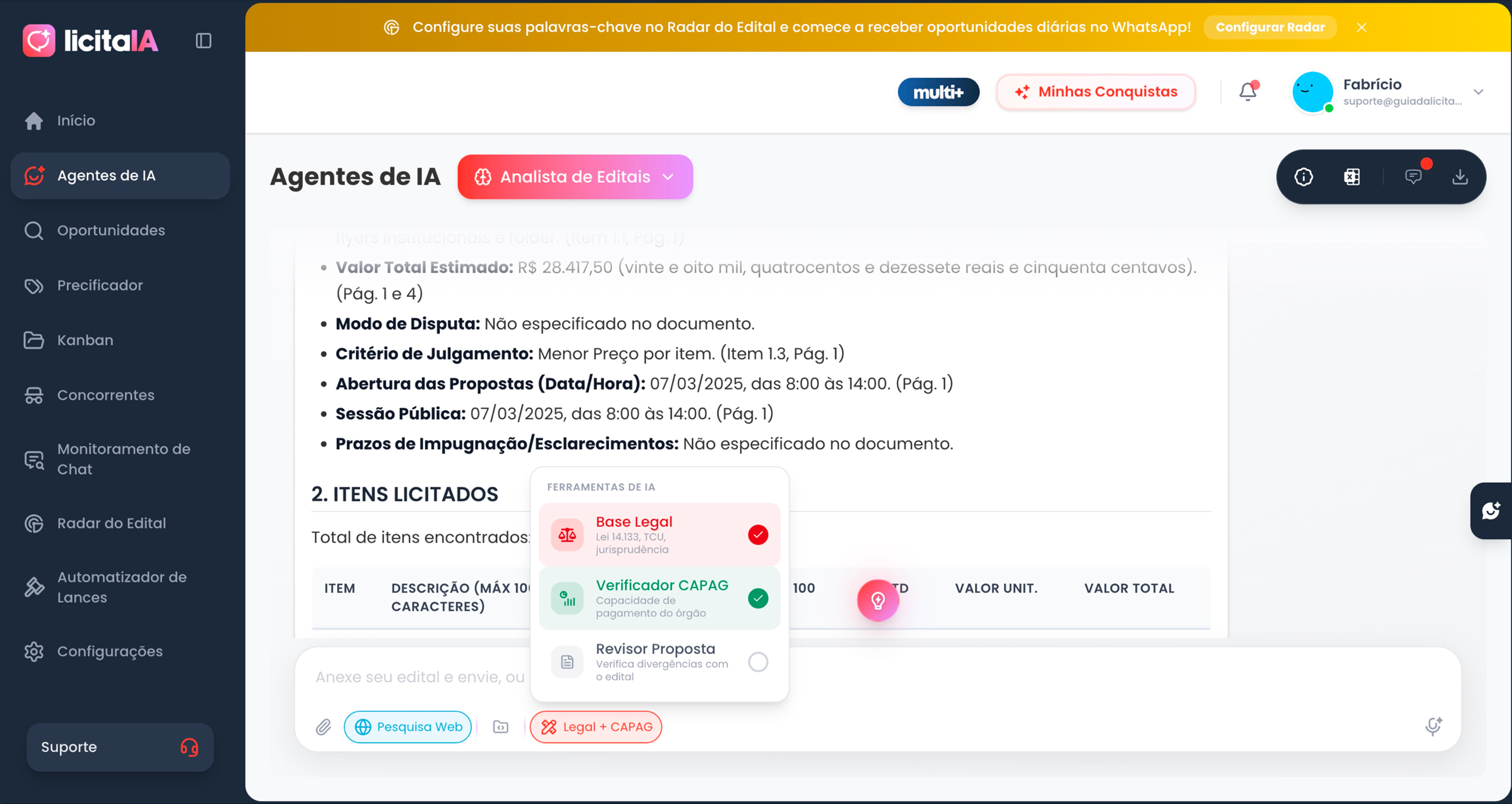Click the info icon in the dark toolbar

pos(1303,177)
